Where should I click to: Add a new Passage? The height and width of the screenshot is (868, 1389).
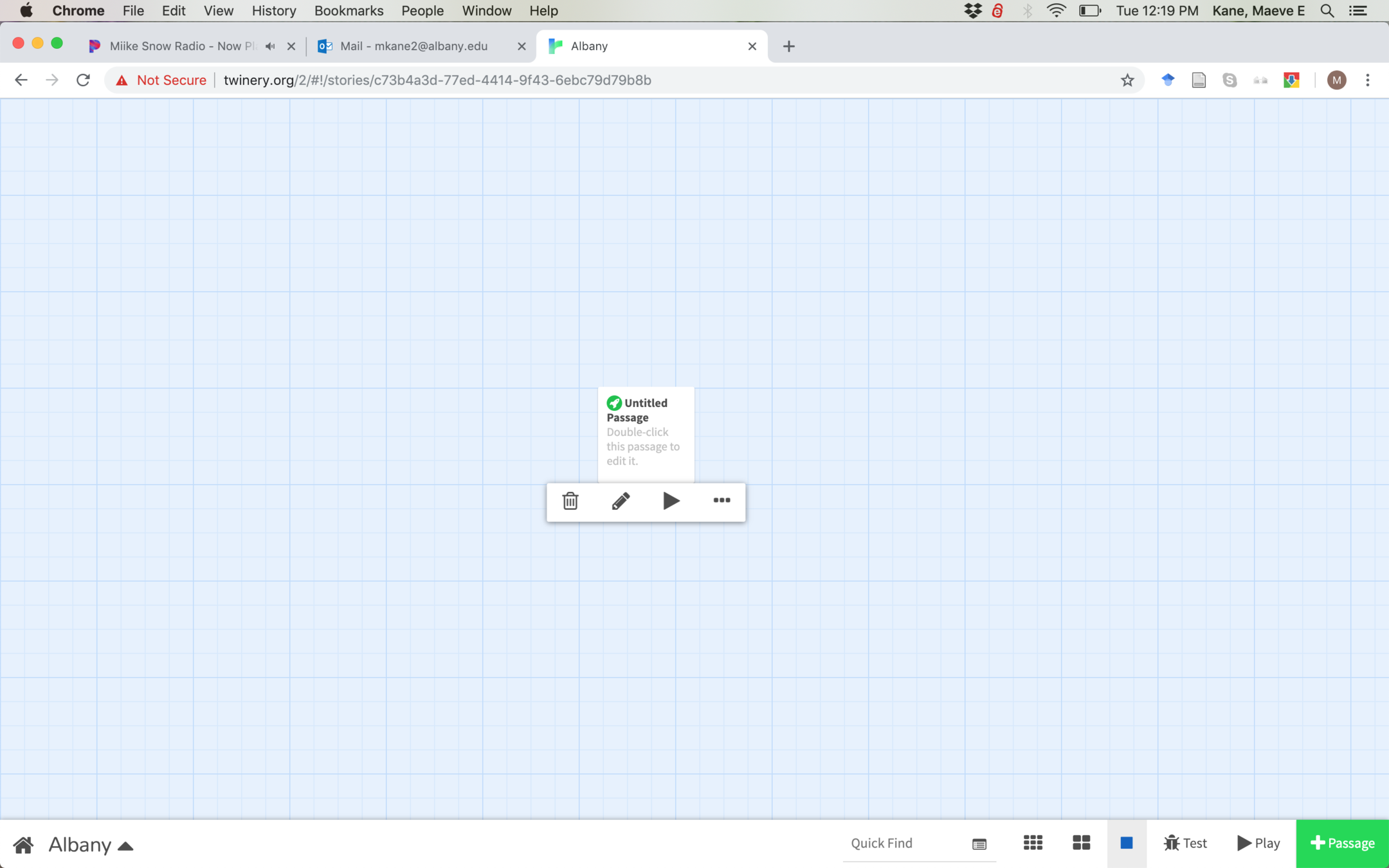[1342, 843]
